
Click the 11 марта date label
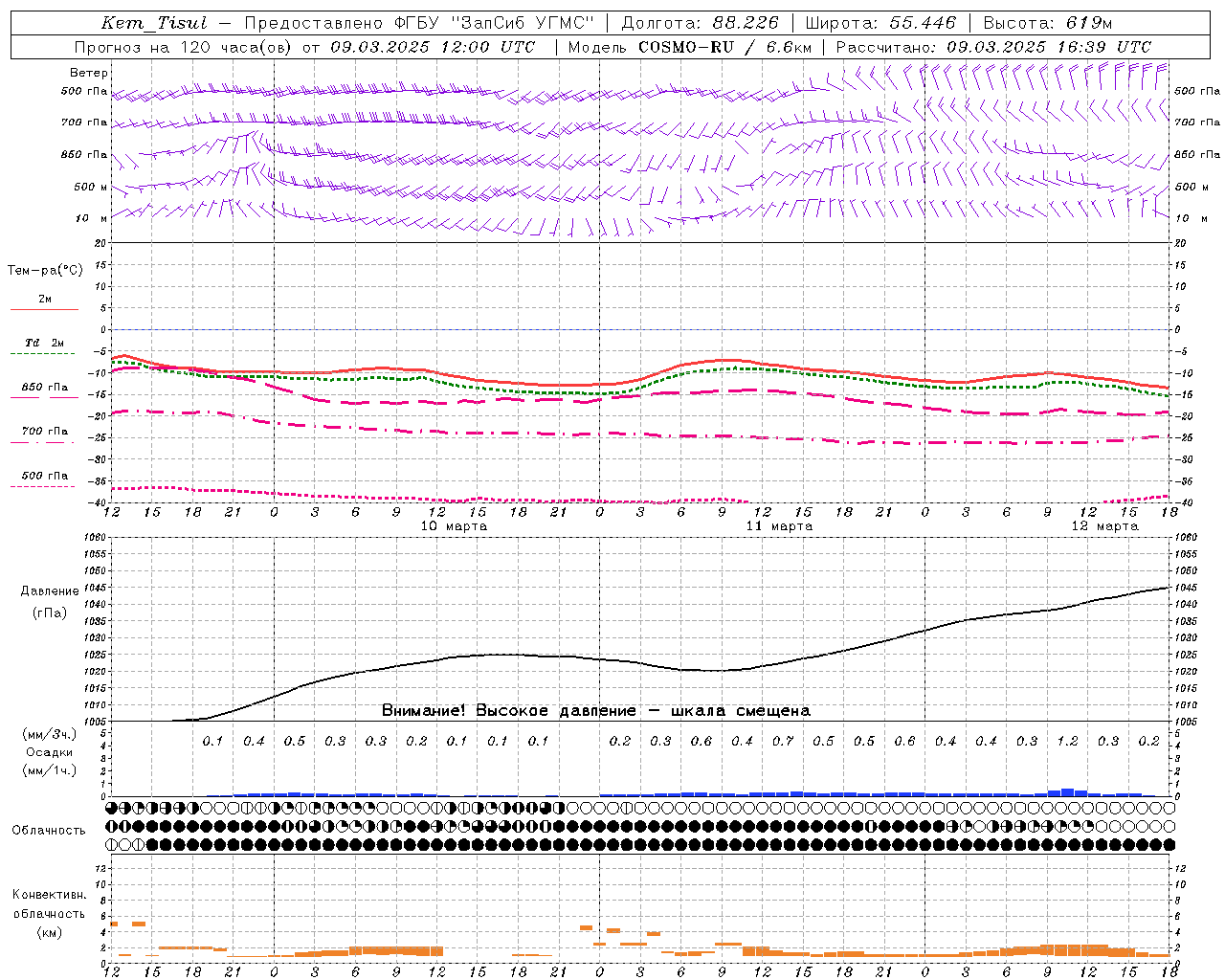[780, 526]
